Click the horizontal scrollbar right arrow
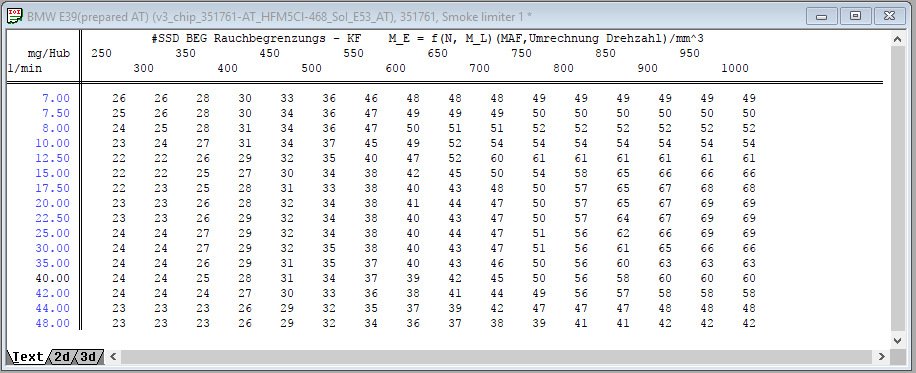 pyautogui.click(x=882, y=356)
